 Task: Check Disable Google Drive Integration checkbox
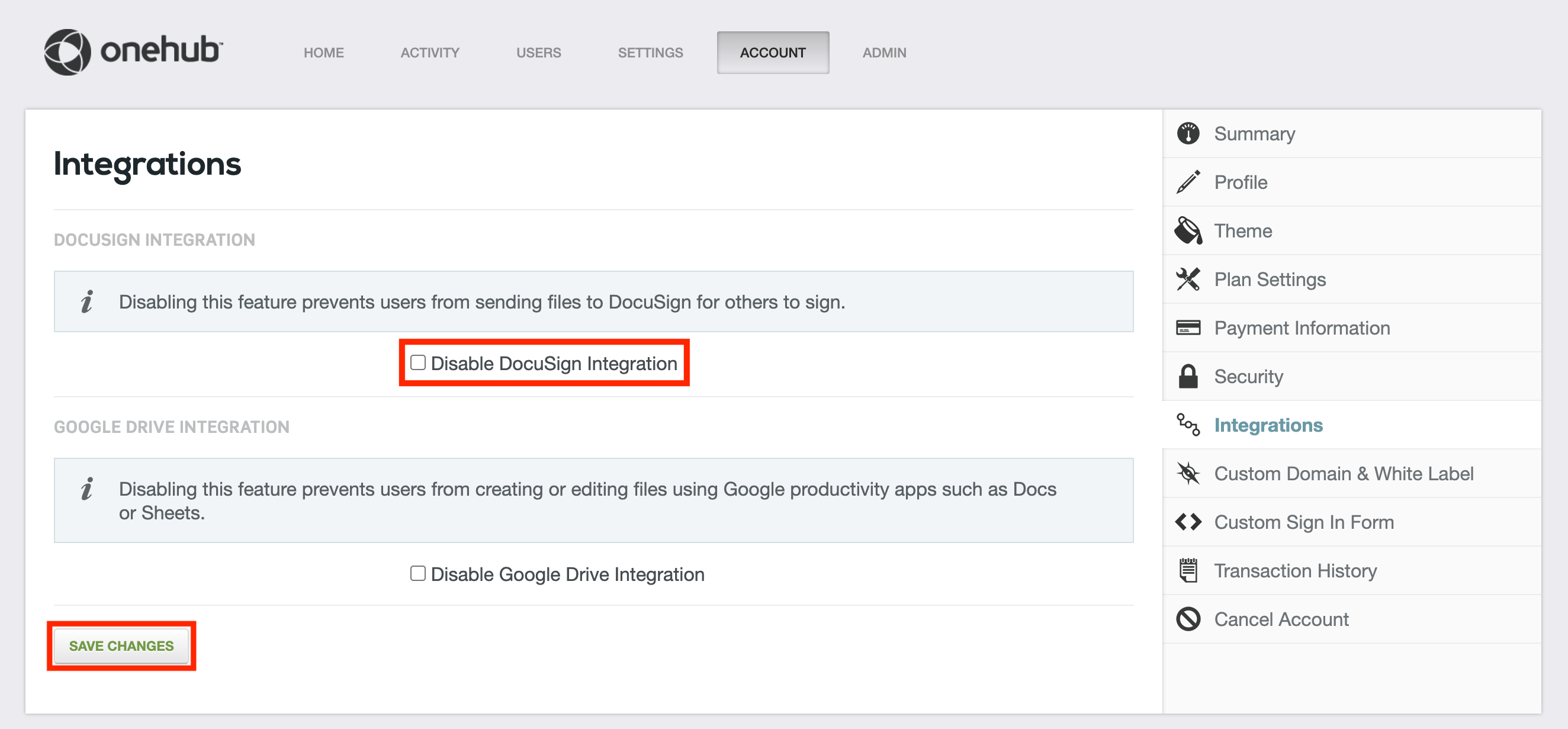[x=417, y=574]
